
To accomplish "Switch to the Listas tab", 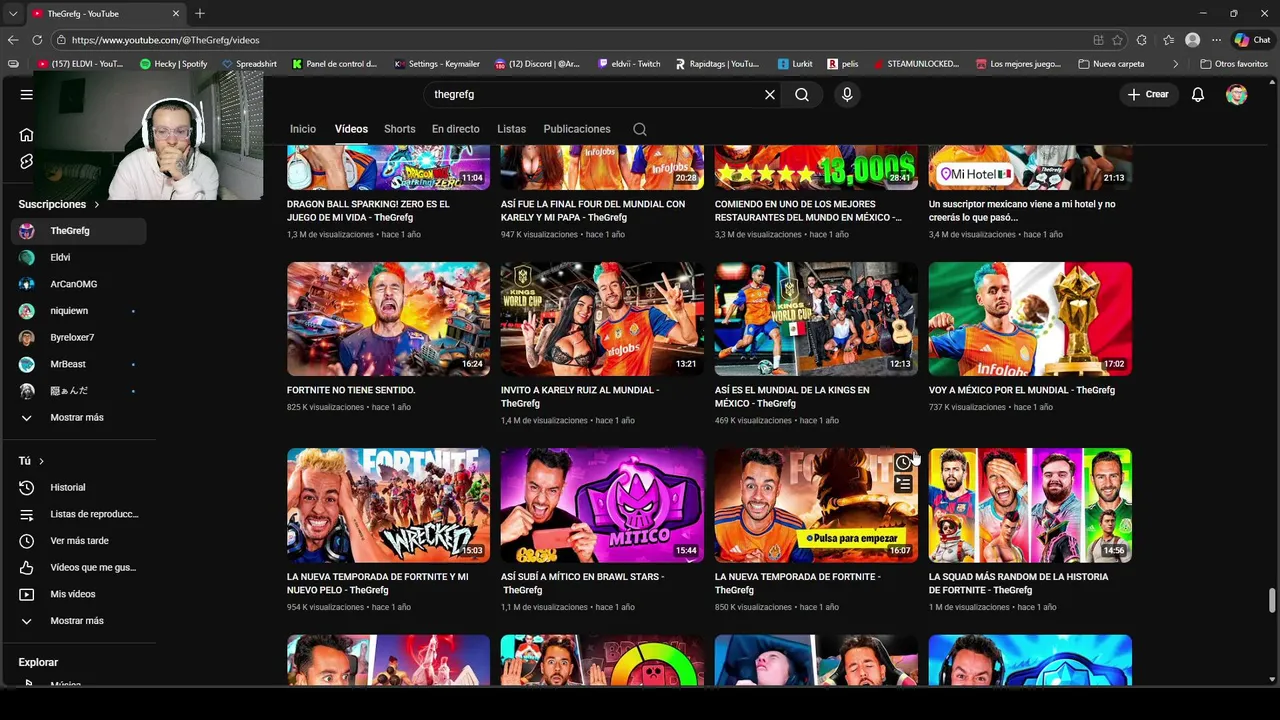I will (x=511, y=129).
